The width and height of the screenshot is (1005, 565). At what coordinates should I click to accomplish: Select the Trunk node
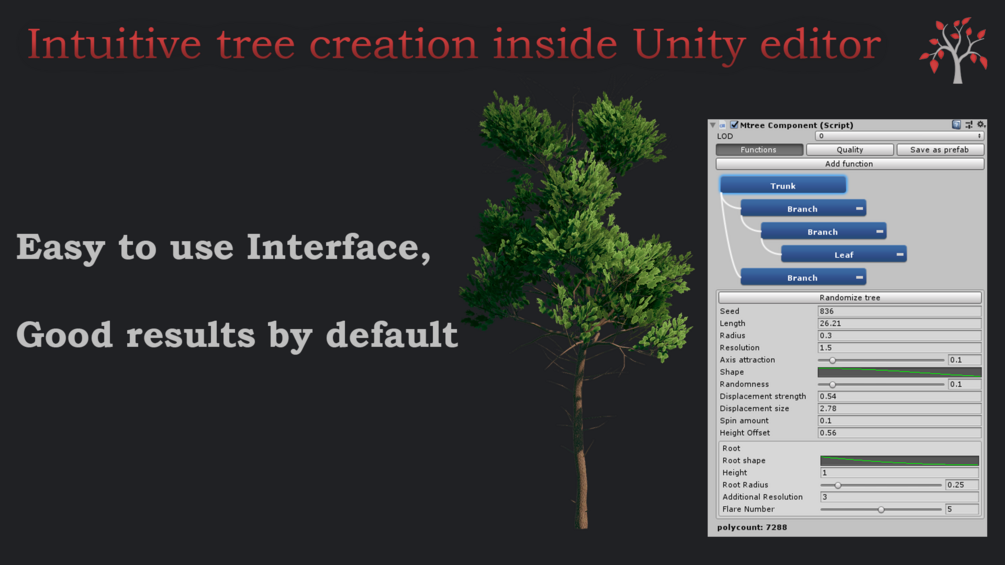[x=783, y=185]
